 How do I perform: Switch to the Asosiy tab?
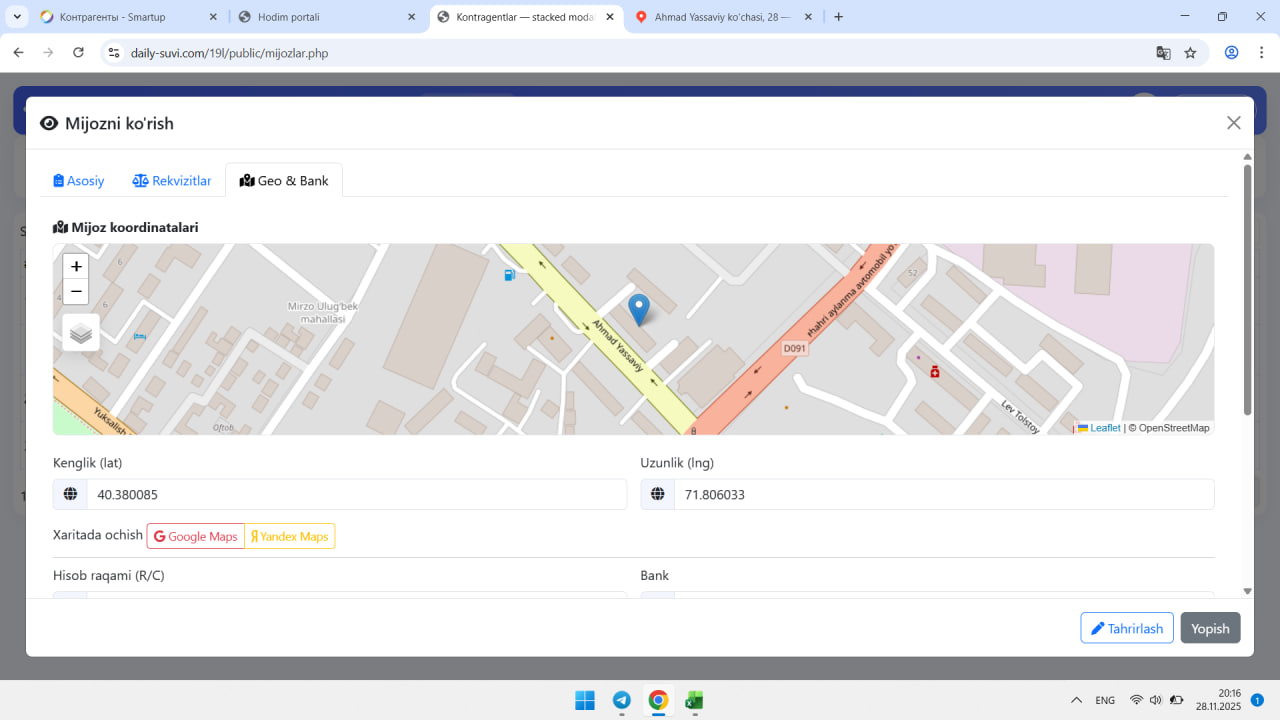point(79,181)
